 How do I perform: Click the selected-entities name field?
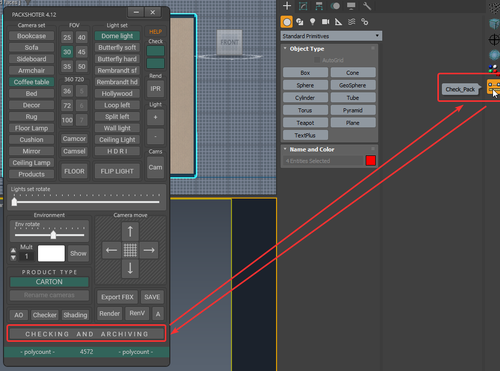(323, 161)
